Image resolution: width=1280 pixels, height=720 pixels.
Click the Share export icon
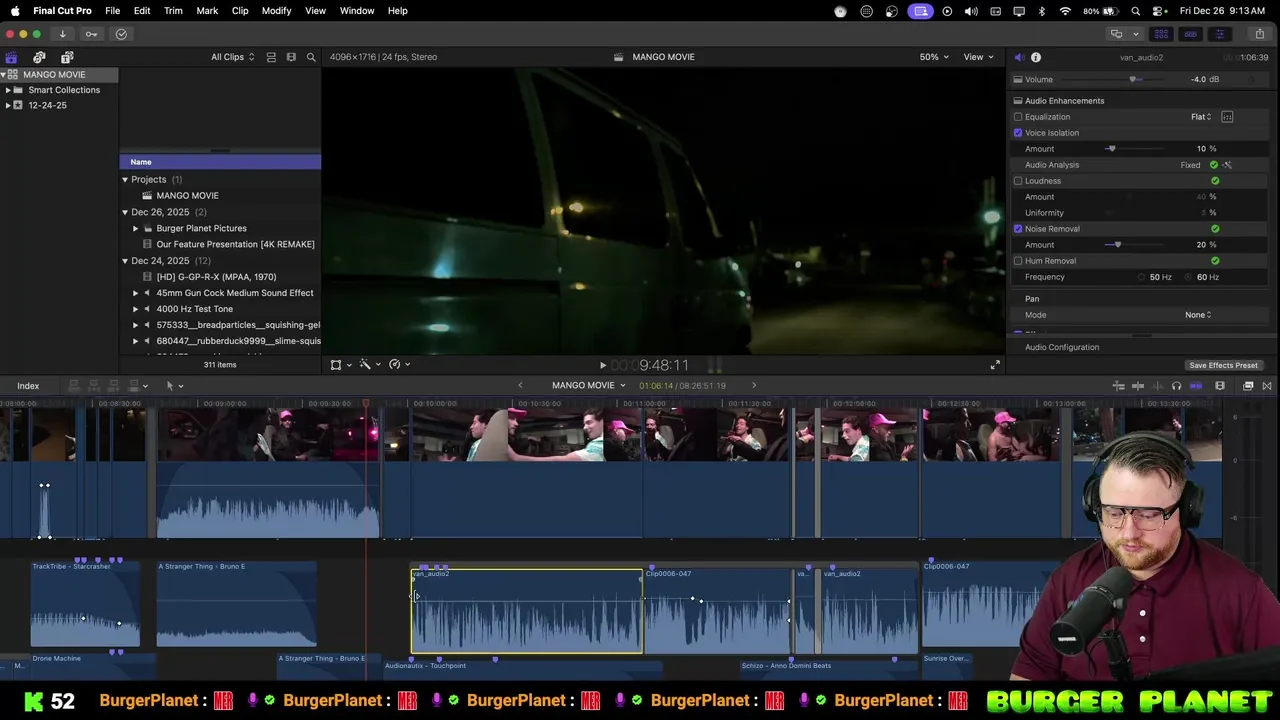coord(1259,34)
